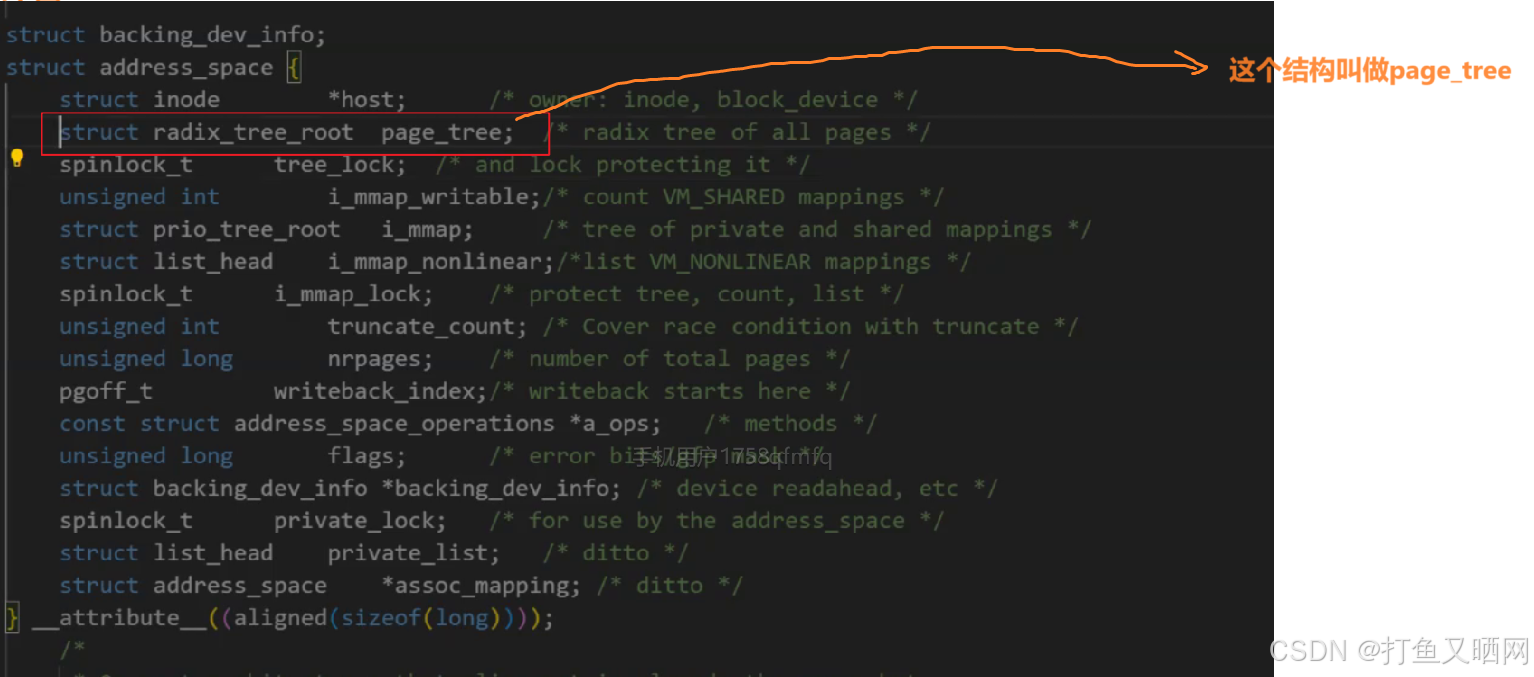Click the assoc_mapping pointer name
The width and height of the screenshot is (1534, 677).
(x=485, y=586)
